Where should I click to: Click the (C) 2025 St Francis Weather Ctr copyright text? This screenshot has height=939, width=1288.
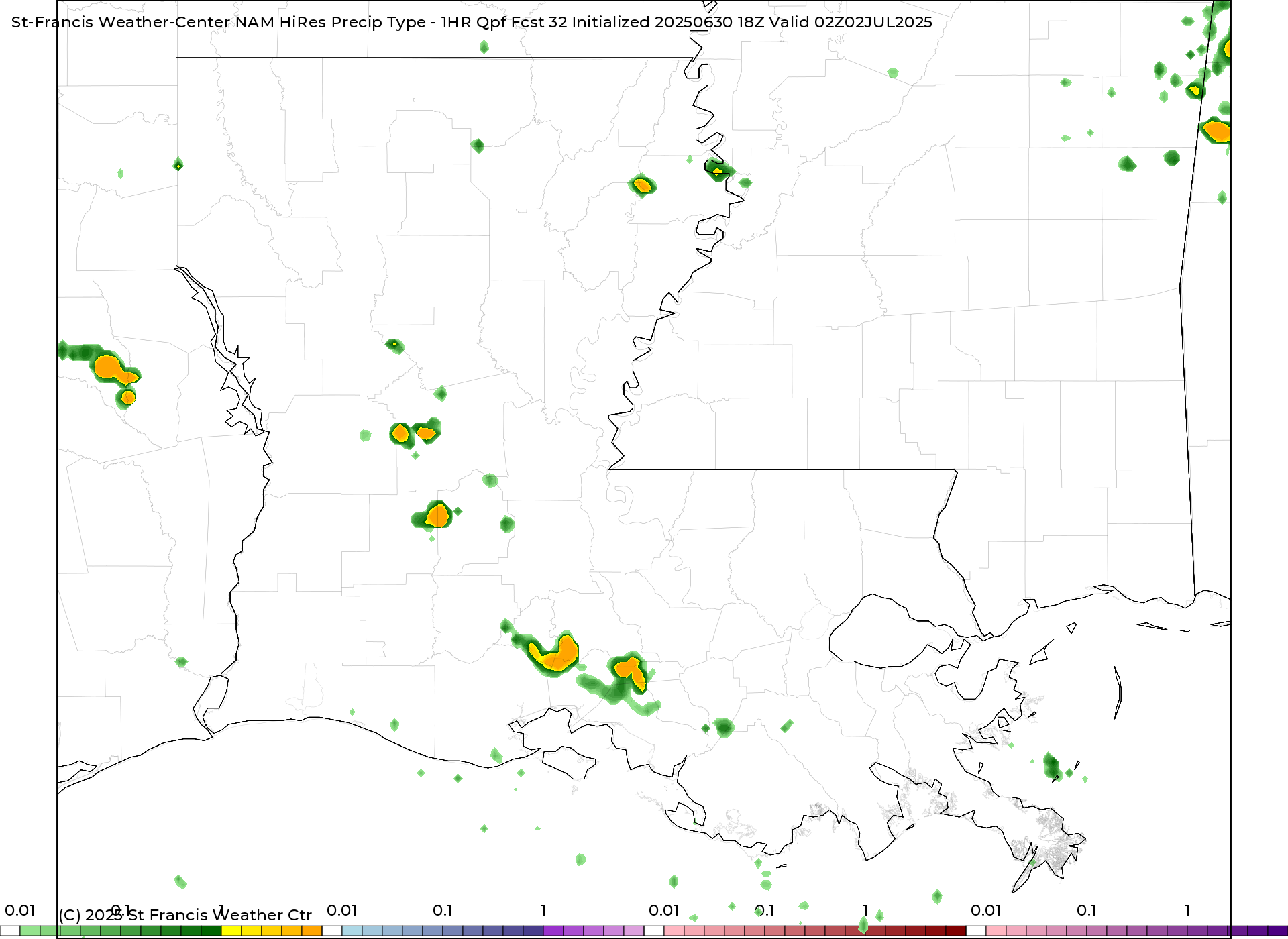coord(185,915)
